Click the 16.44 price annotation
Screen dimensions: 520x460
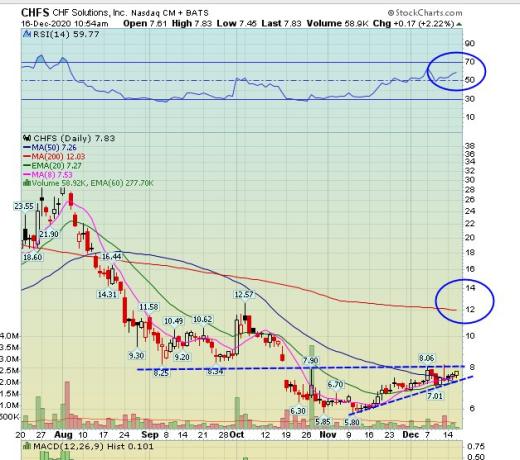click(x=111, y=256)
